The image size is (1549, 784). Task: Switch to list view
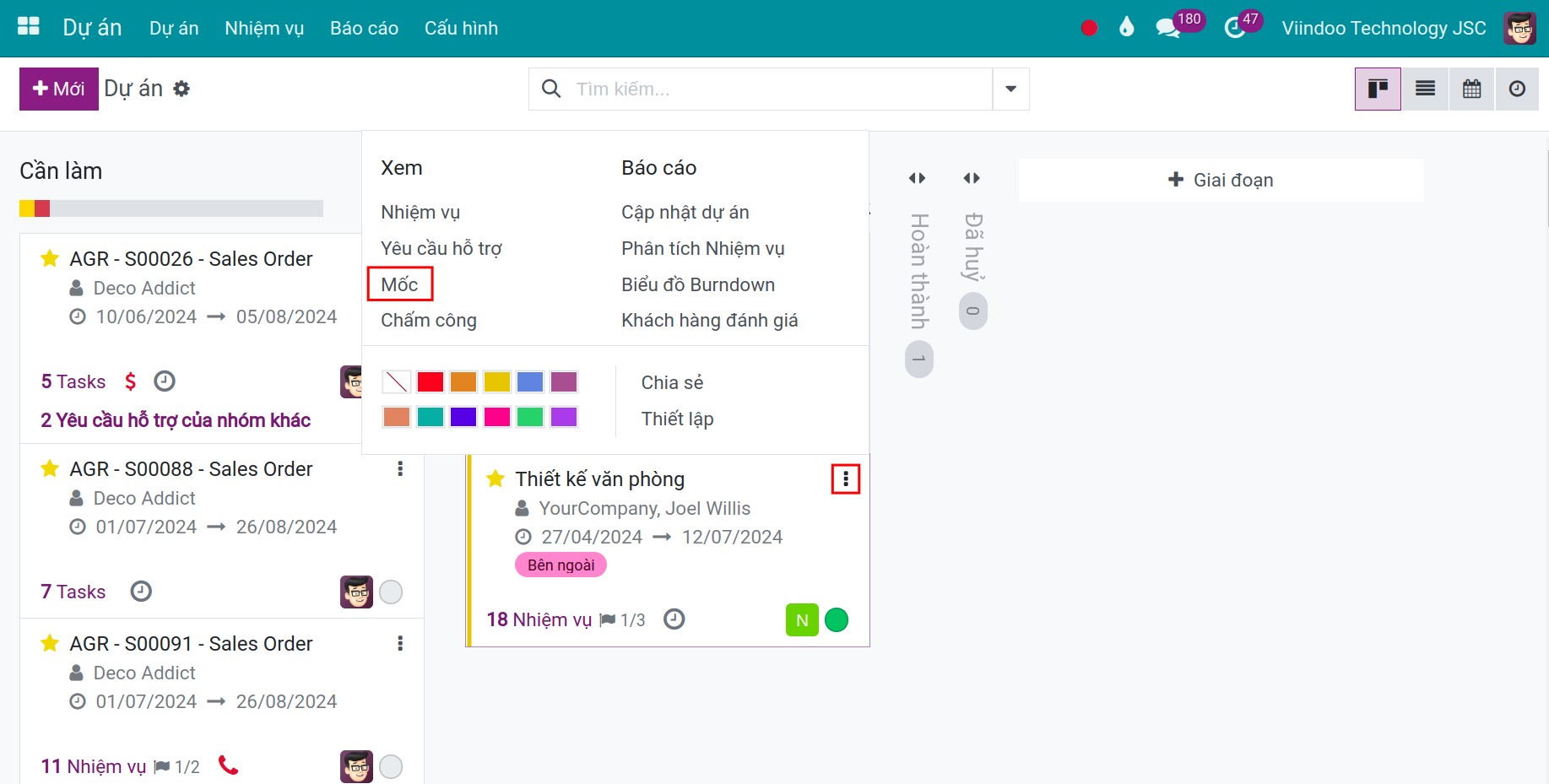pos(1425,89)
